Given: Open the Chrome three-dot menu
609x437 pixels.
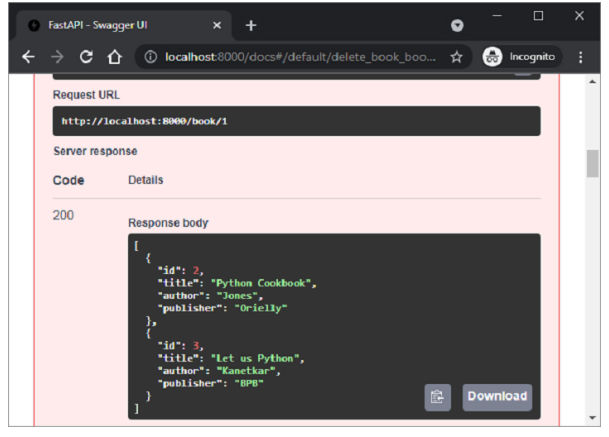Looking at the screenshot, I should coord(581,58).
